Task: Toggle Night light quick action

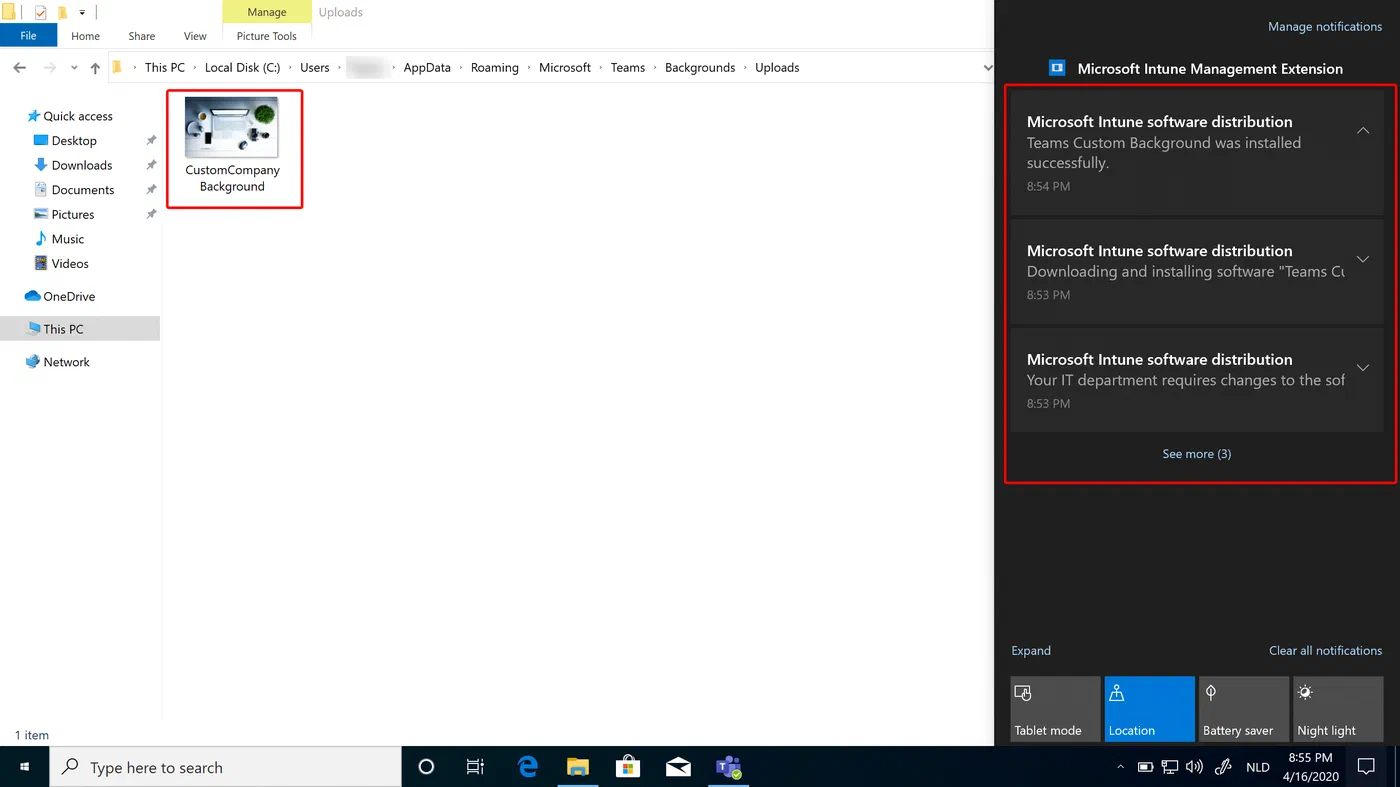Action: 1338,709
